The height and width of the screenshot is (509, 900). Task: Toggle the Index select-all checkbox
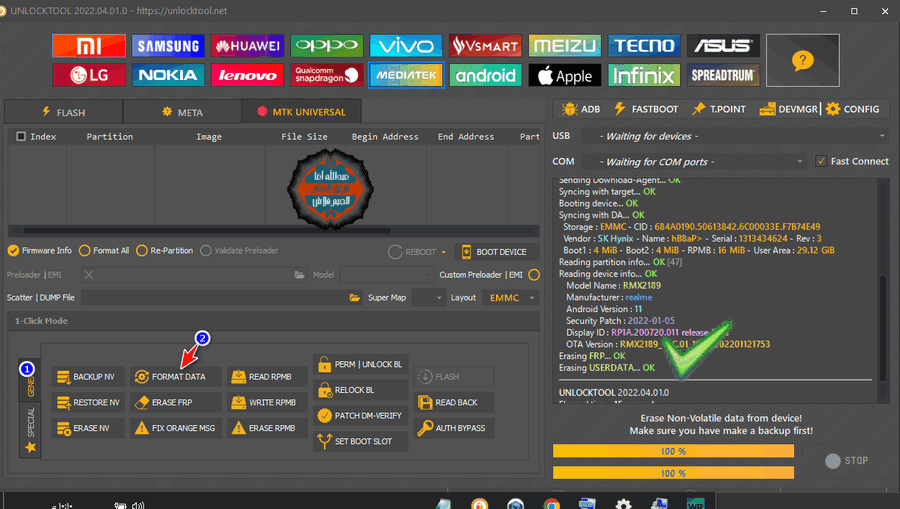(x=21, y=137)
